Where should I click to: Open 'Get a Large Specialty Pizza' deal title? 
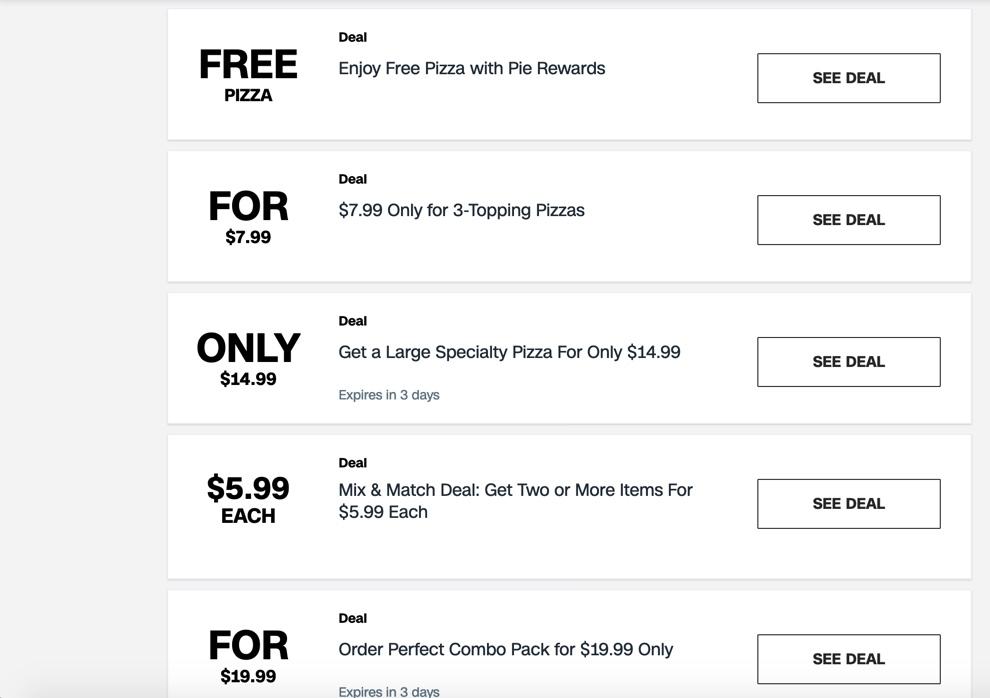coord(509,353)
